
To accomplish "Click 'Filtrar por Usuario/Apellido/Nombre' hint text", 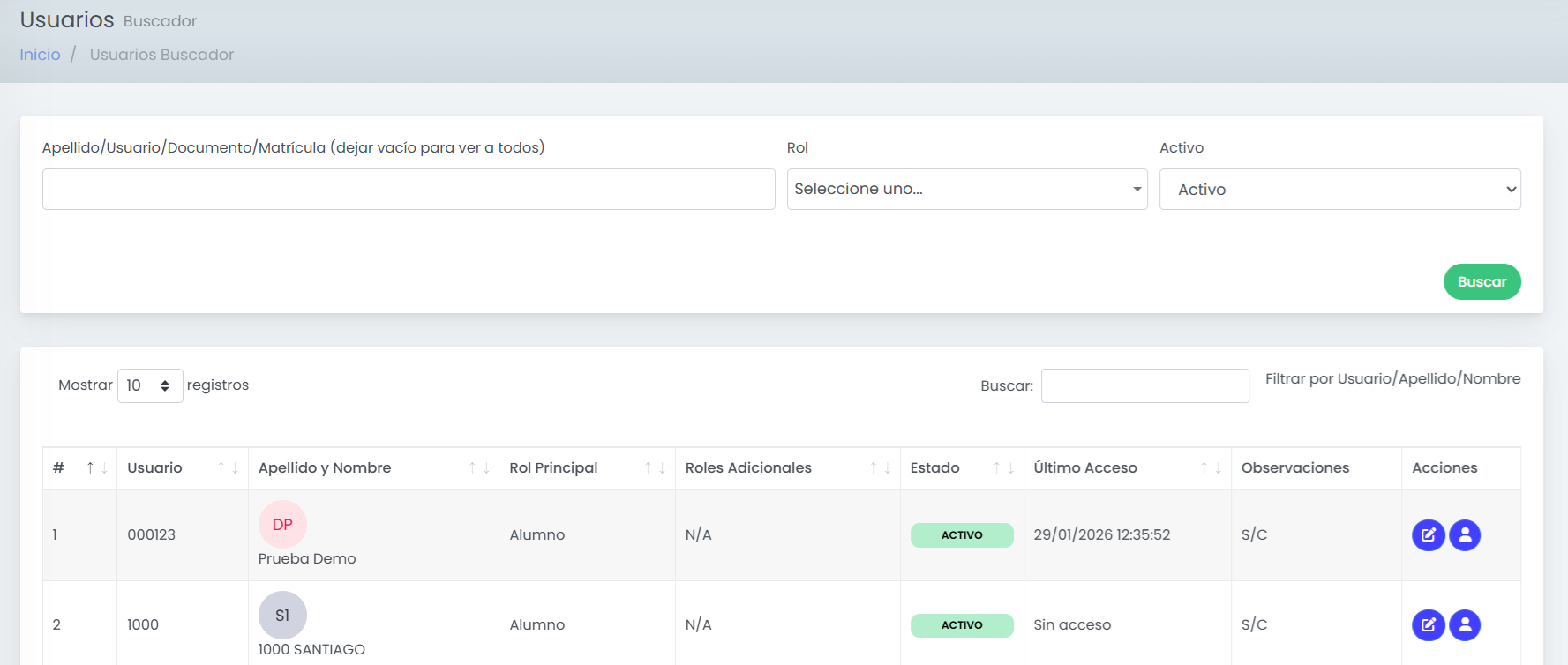I will pos(1392,379).
